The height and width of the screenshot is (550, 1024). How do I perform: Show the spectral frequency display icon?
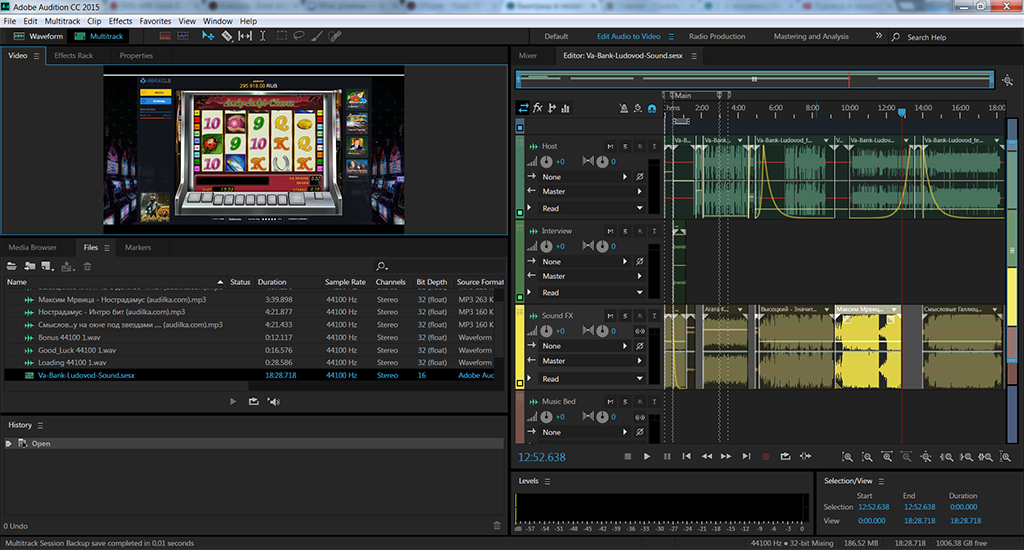pos(165,36)
